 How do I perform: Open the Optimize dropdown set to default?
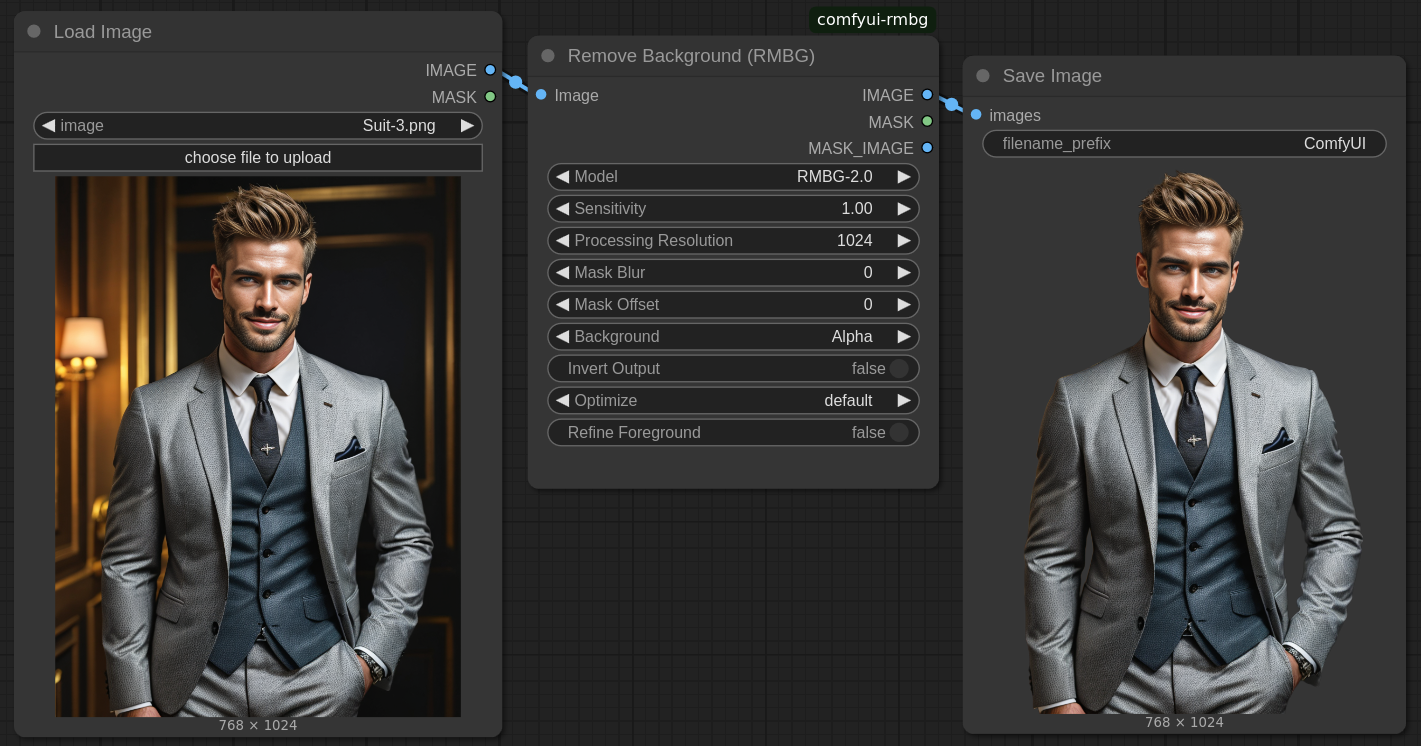(733, 401)
